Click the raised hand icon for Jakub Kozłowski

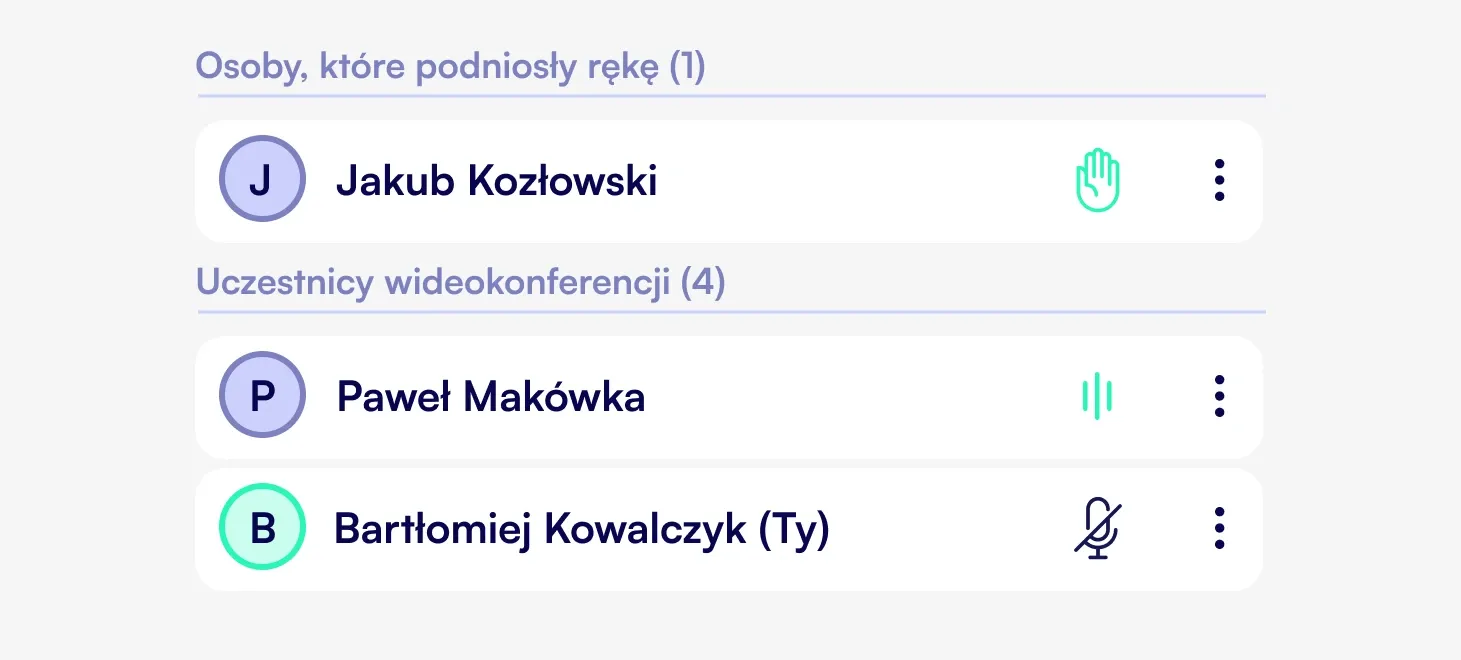point(1098,180)
